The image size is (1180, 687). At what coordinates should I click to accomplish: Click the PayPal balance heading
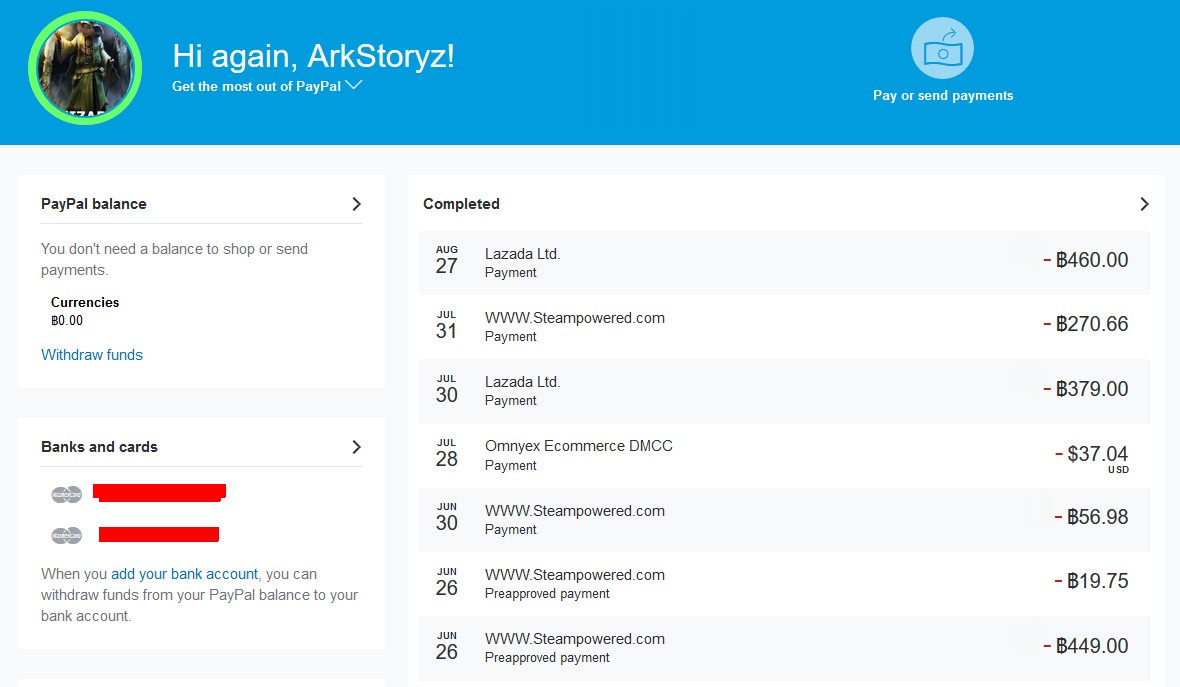(x=94, y=204)
